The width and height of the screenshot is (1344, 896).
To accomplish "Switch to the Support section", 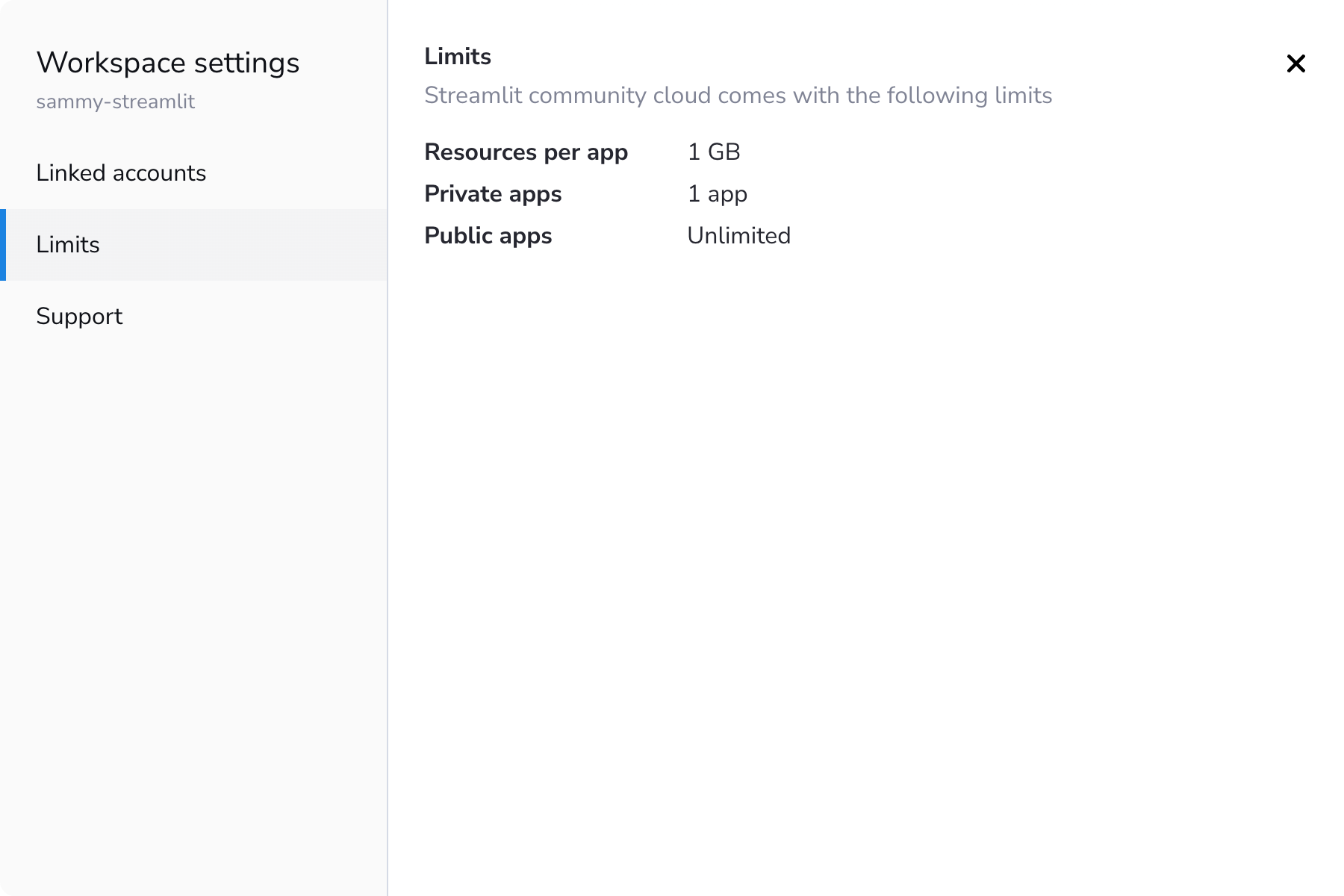I will 194,317.
